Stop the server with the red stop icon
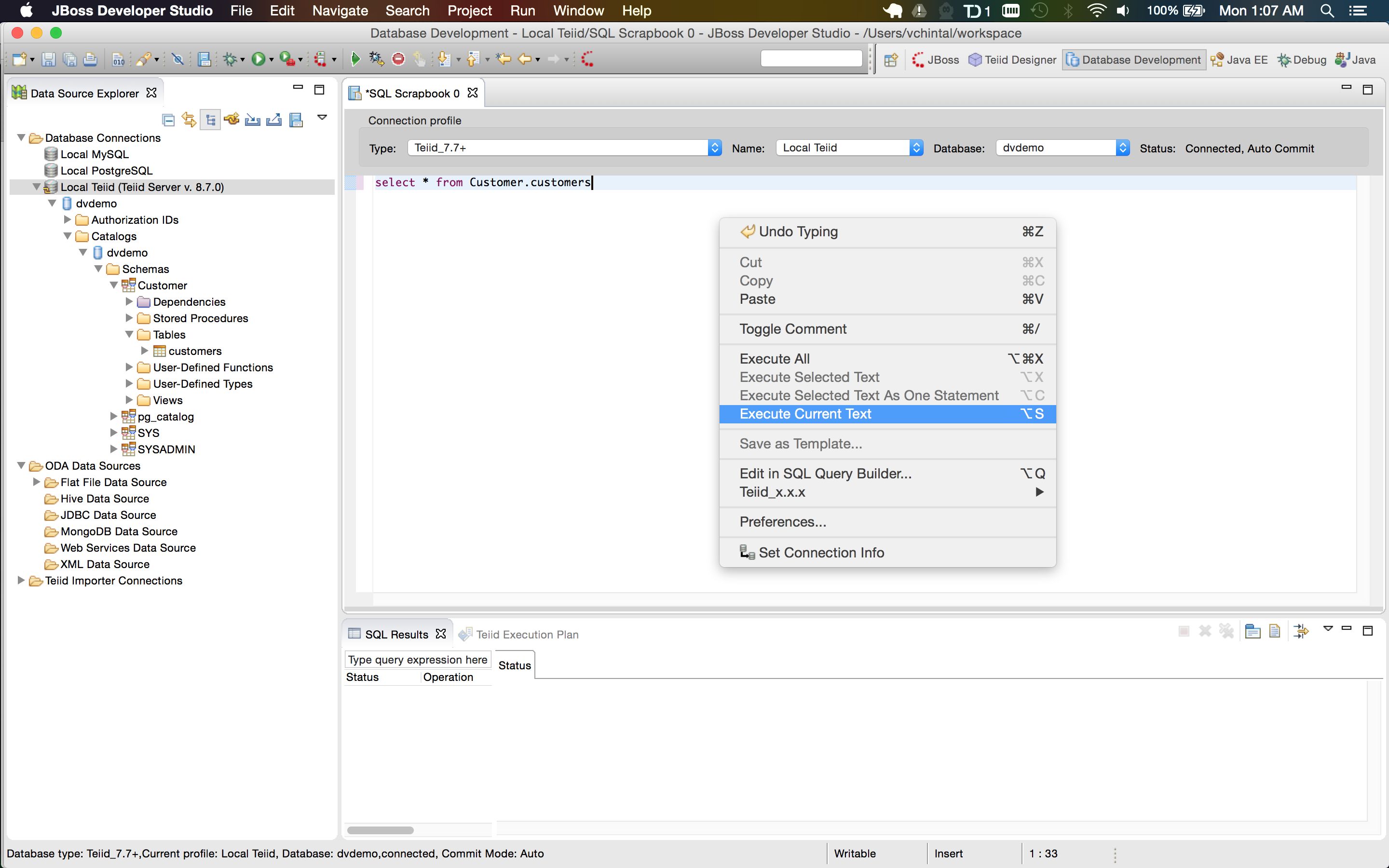 pyautogui.click(x=399, y=58)
